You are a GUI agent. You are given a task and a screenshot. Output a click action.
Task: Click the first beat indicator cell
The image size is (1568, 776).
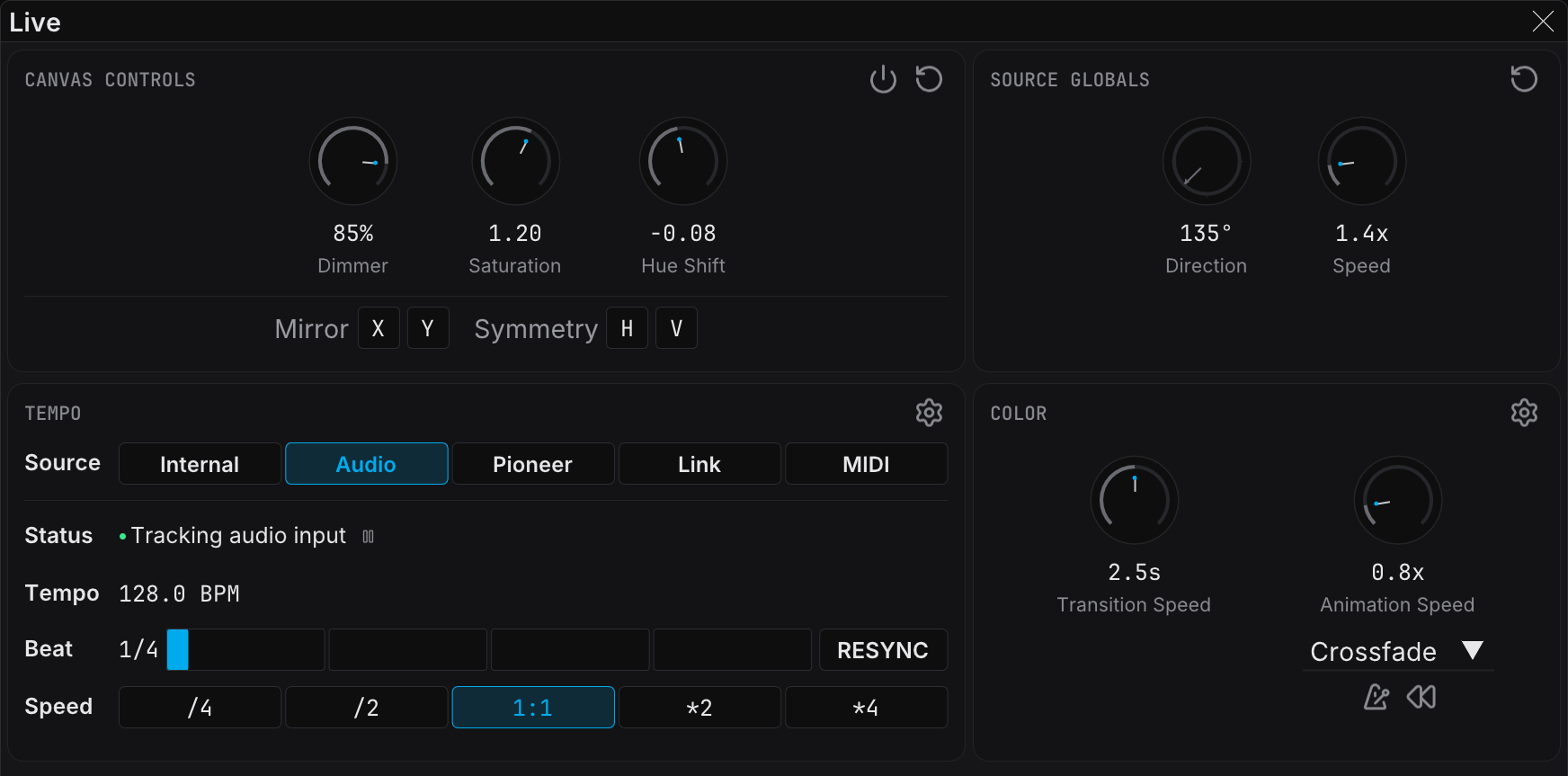pos(245,650)
